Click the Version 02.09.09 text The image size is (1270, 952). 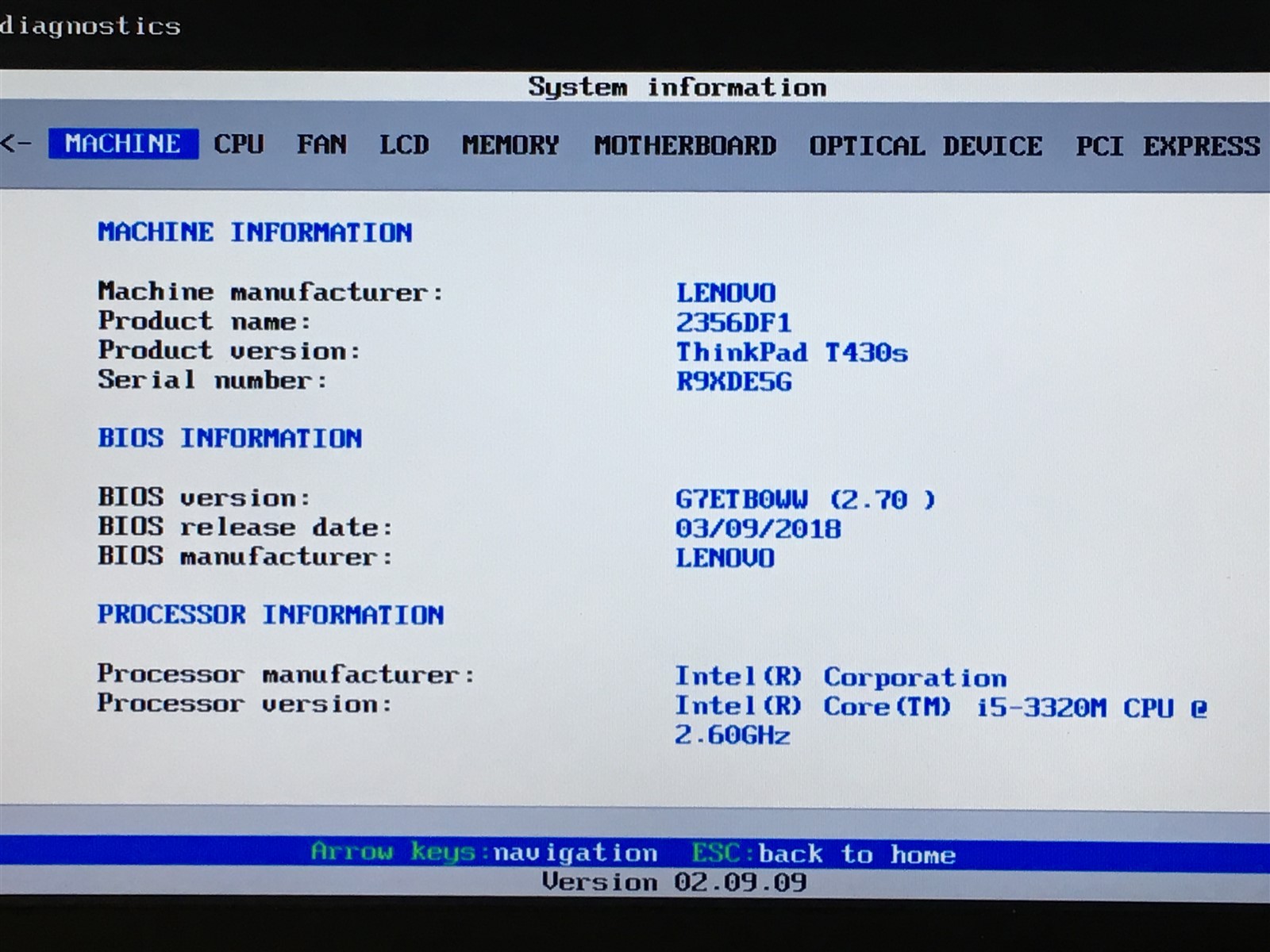(675, 882)
